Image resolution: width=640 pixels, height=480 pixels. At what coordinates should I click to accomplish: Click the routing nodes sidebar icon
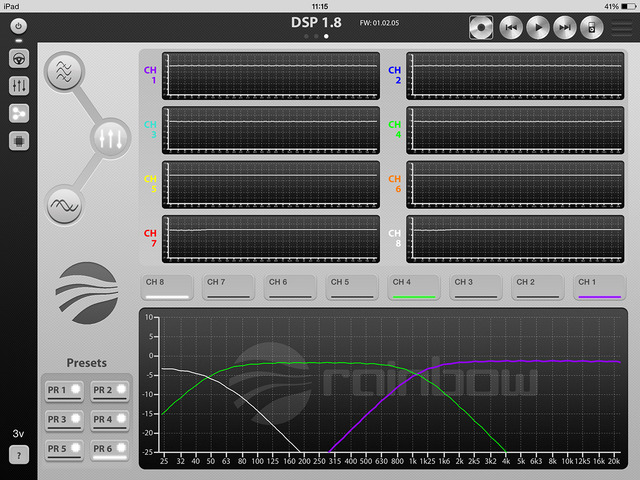19,113
